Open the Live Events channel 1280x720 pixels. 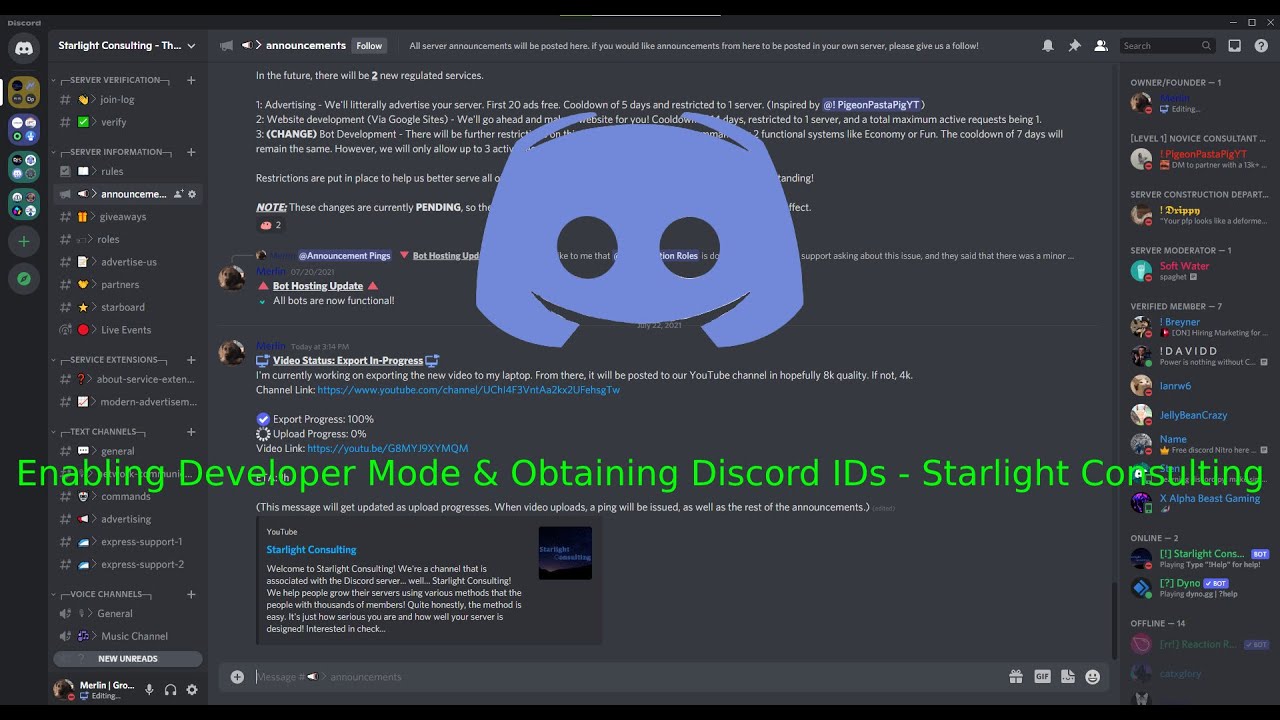click(128, 330)
